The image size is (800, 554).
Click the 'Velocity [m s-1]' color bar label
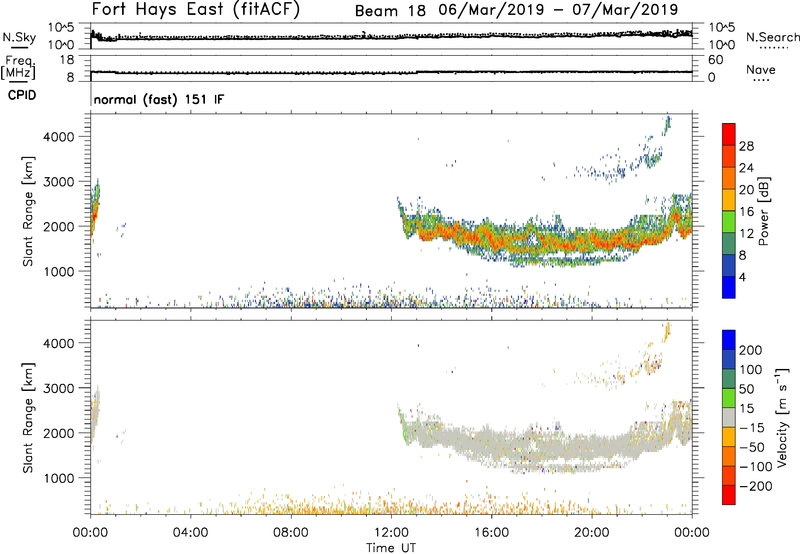click(x=782, y=417)
